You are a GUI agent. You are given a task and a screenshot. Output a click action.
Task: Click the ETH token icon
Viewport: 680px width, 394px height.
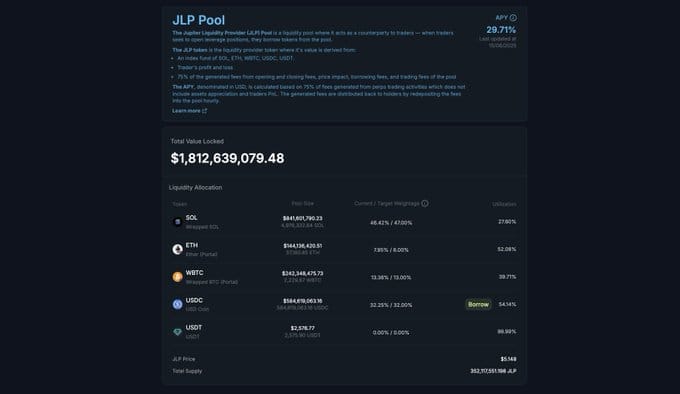point(177,249)
